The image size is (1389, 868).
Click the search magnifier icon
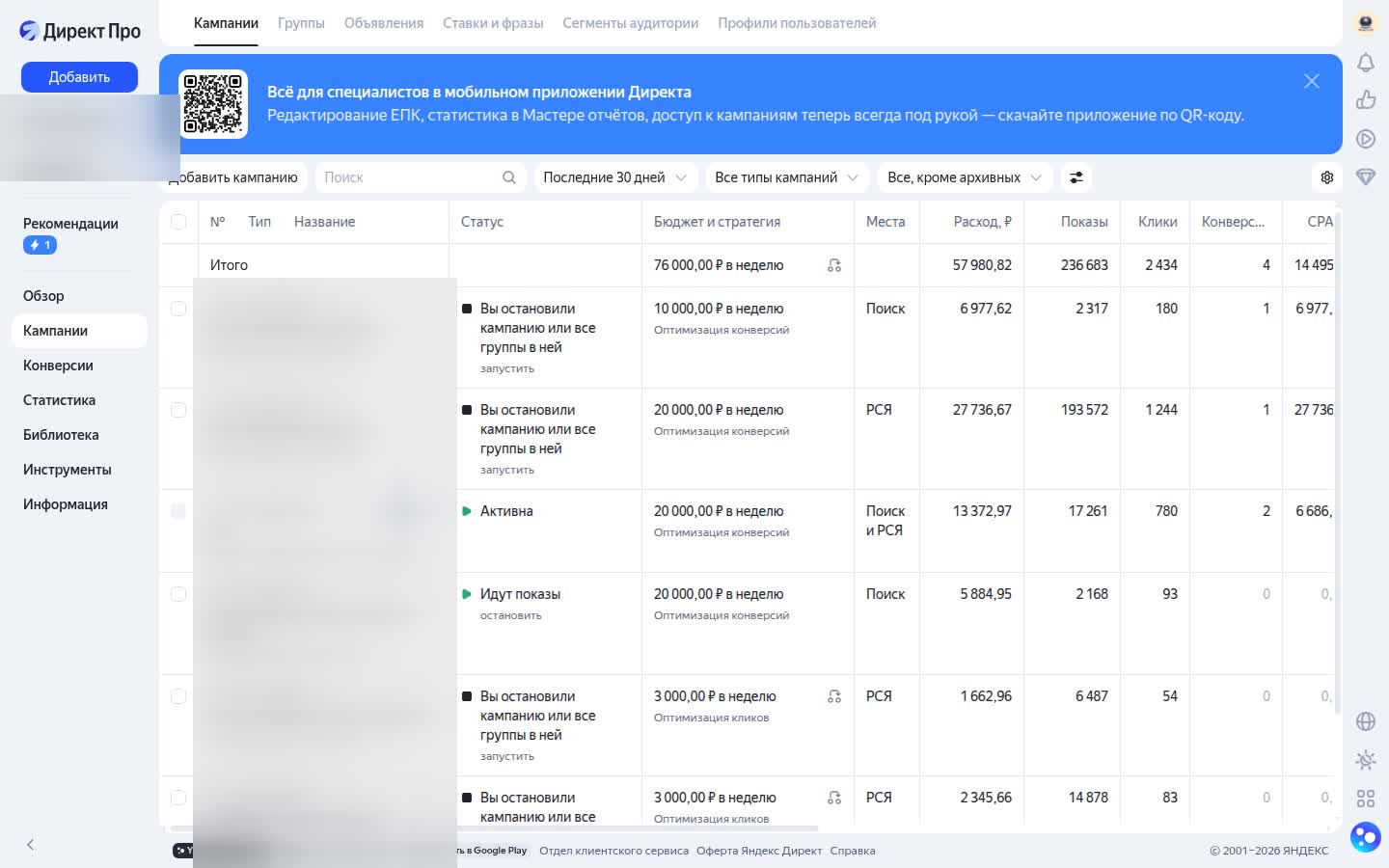509,177
